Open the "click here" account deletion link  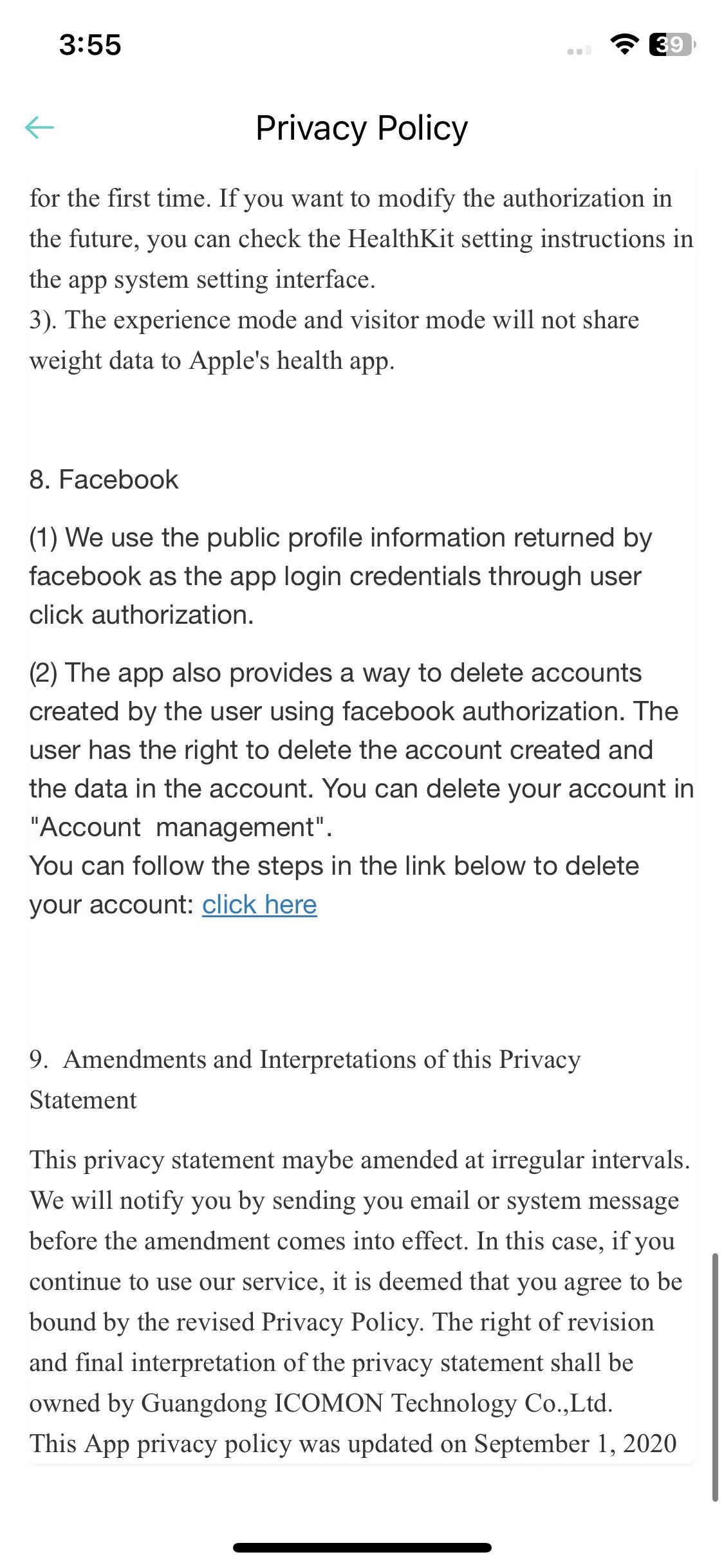(x=259, y=904)
